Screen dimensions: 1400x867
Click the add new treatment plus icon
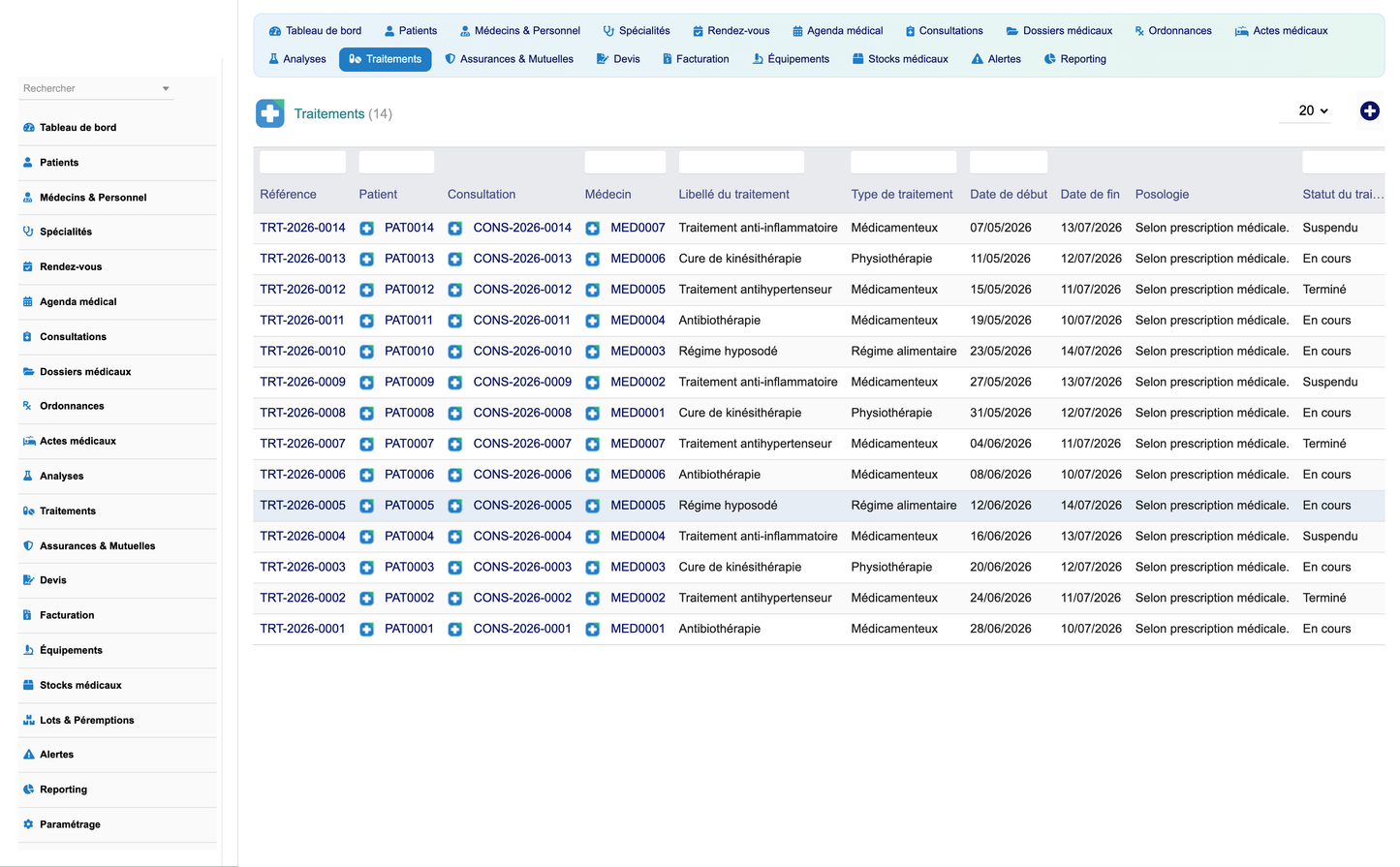click(1369, 111)
